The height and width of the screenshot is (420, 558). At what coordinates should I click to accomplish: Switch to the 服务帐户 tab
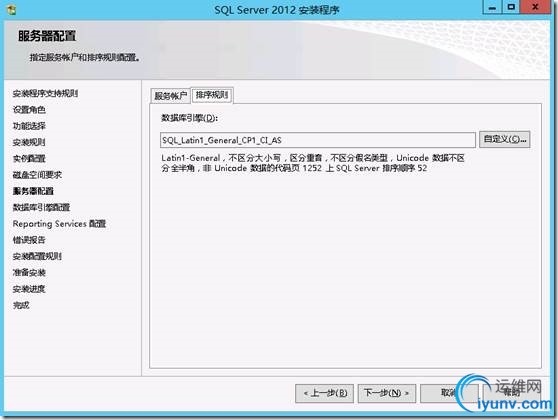[x=170, y=95]
